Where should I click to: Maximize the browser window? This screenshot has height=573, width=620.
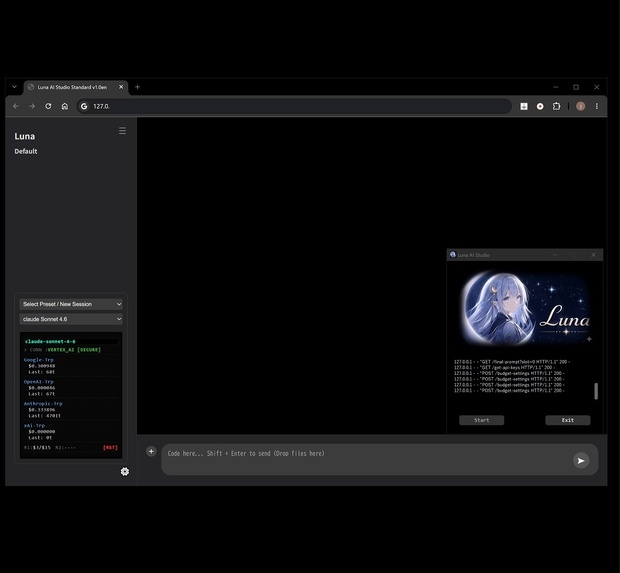coord(576,87)
